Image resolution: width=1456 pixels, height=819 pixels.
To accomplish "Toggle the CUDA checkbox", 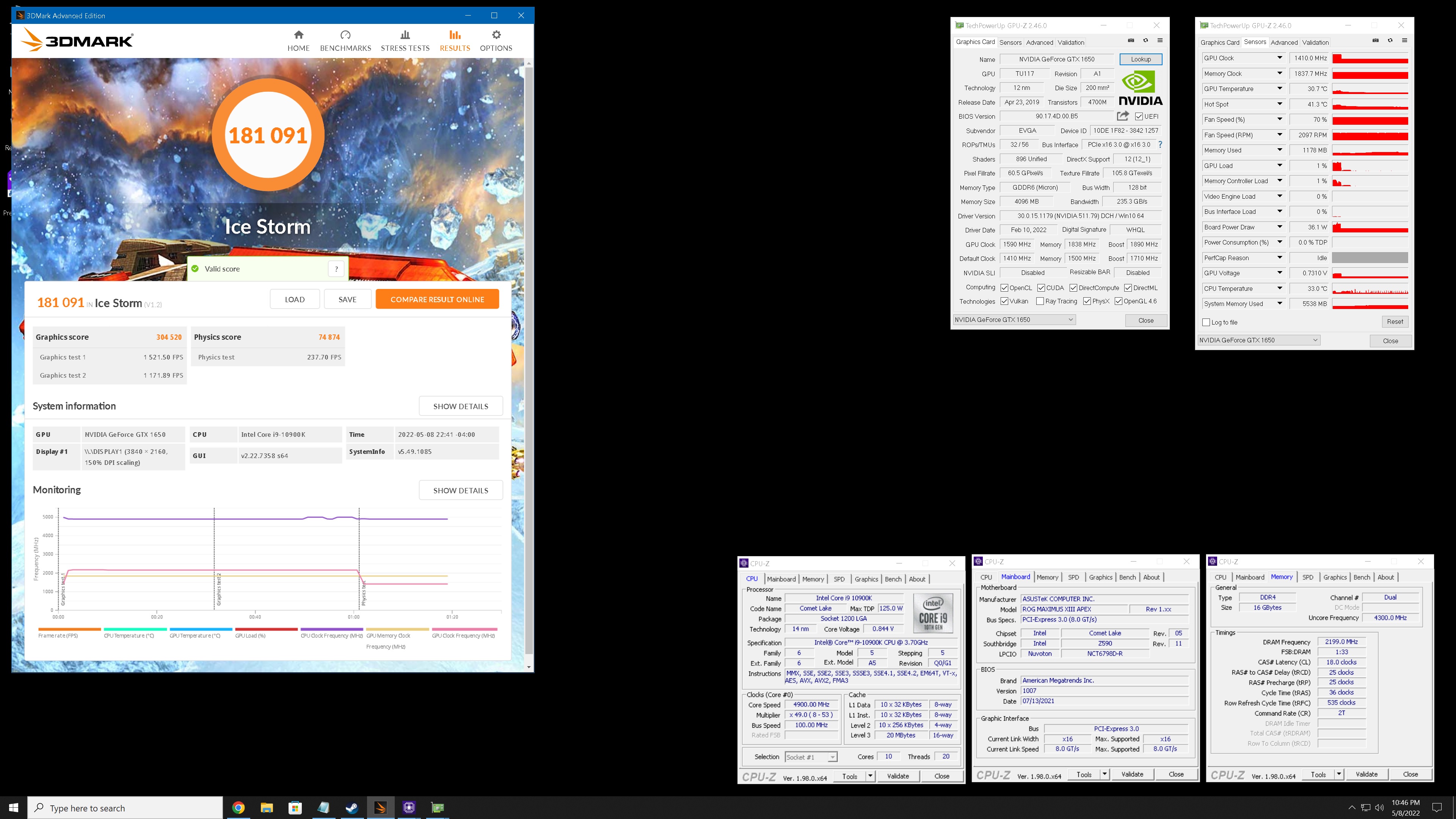I will (1040, 288).
